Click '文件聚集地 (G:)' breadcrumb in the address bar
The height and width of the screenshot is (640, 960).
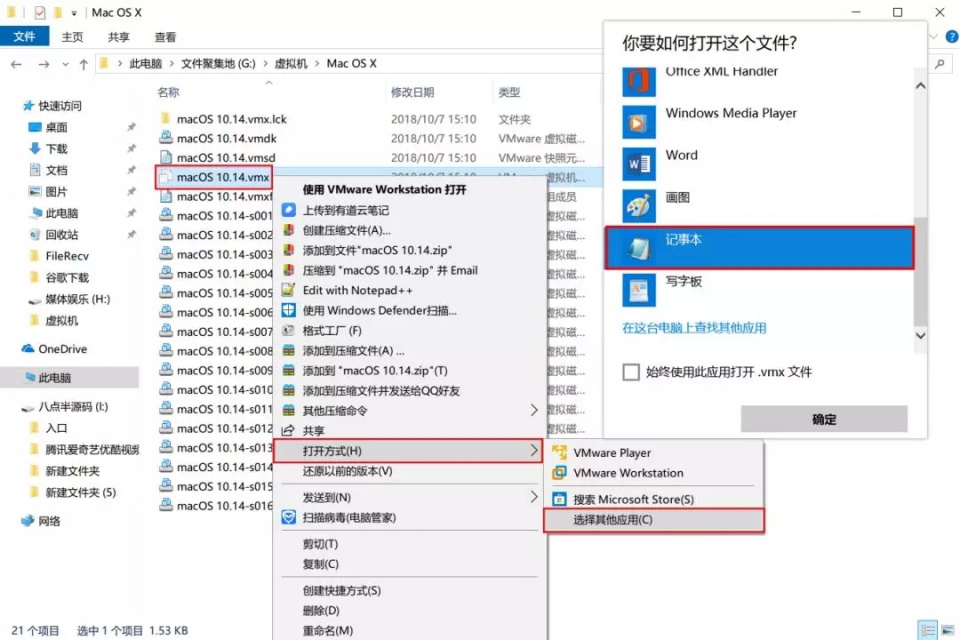pos(218,64)
